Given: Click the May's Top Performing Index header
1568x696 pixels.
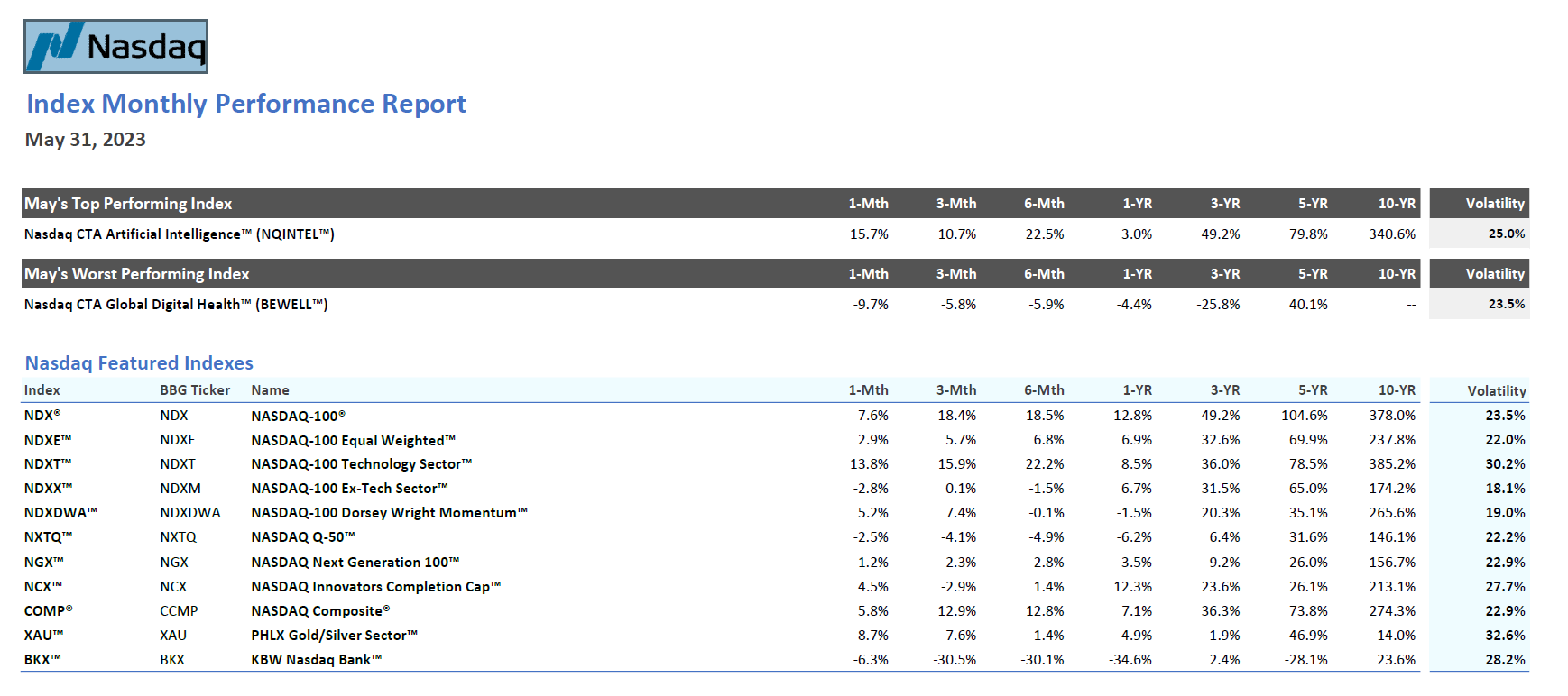Looking at the screenshot, I should point(128,204).
